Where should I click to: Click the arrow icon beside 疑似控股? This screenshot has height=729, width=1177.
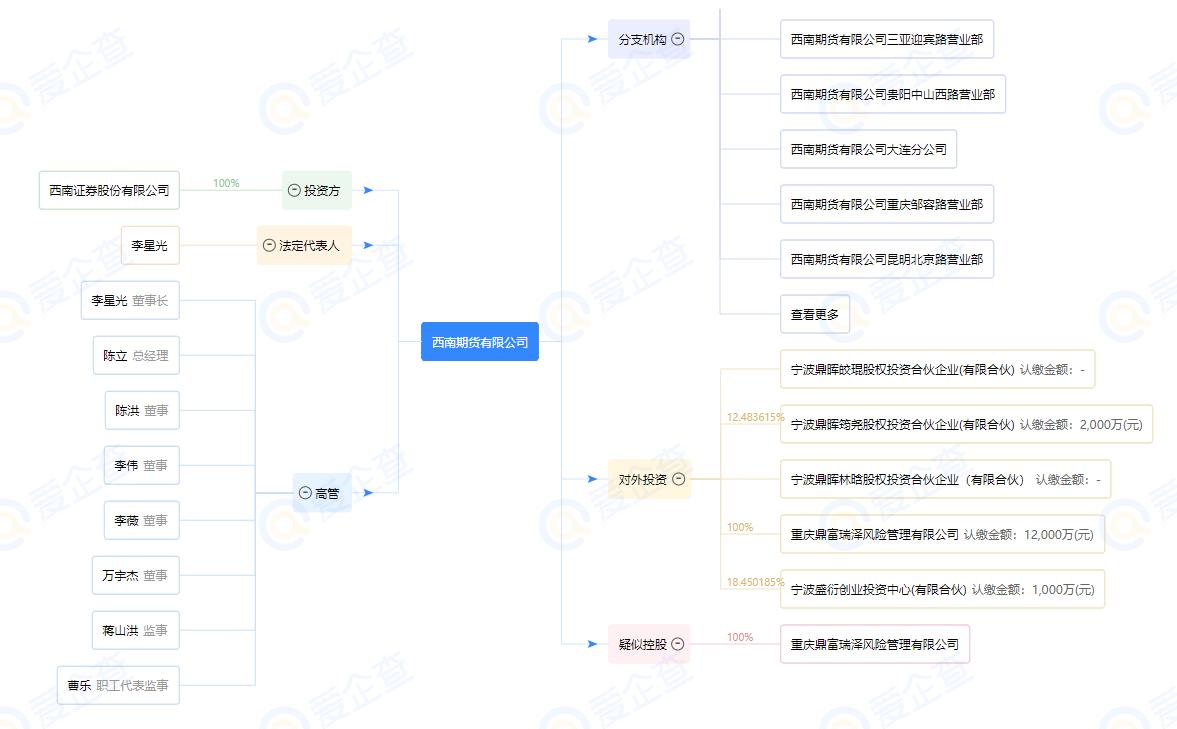(x=593, y=644)
